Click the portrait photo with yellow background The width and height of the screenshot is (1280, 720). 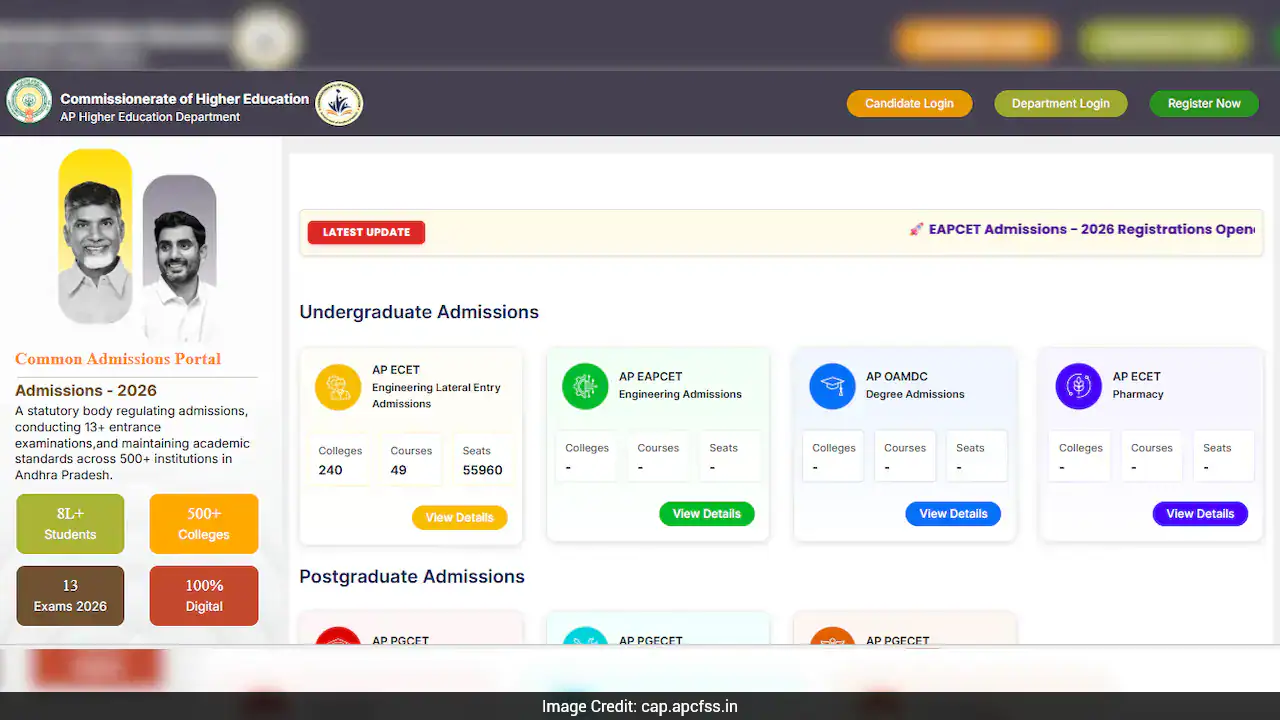pos(95,238)
